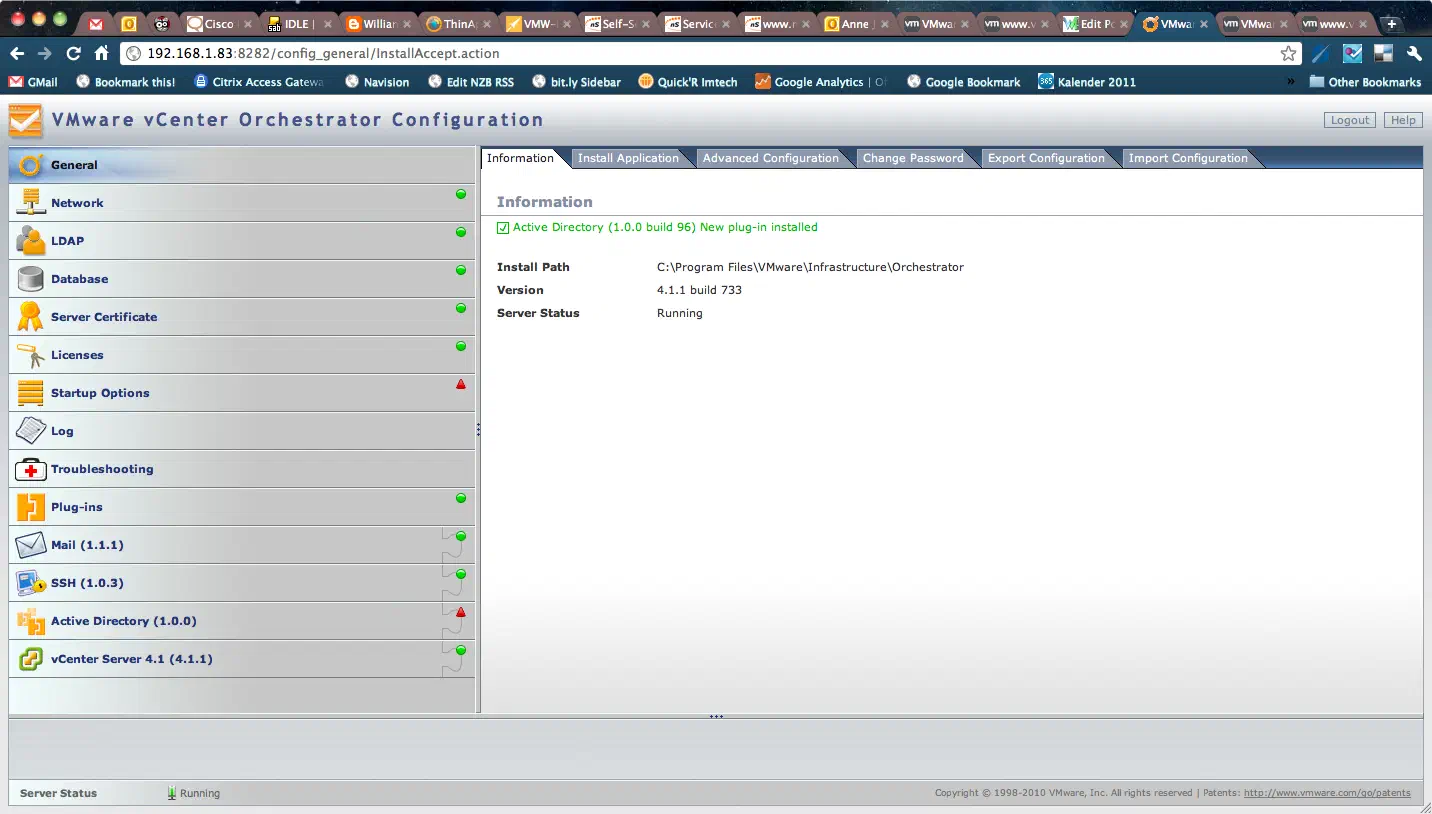This screenshot has width=1432, height=814.
Task: Open the Edit NZB RSS bookmark
Action: click(470, 82)
